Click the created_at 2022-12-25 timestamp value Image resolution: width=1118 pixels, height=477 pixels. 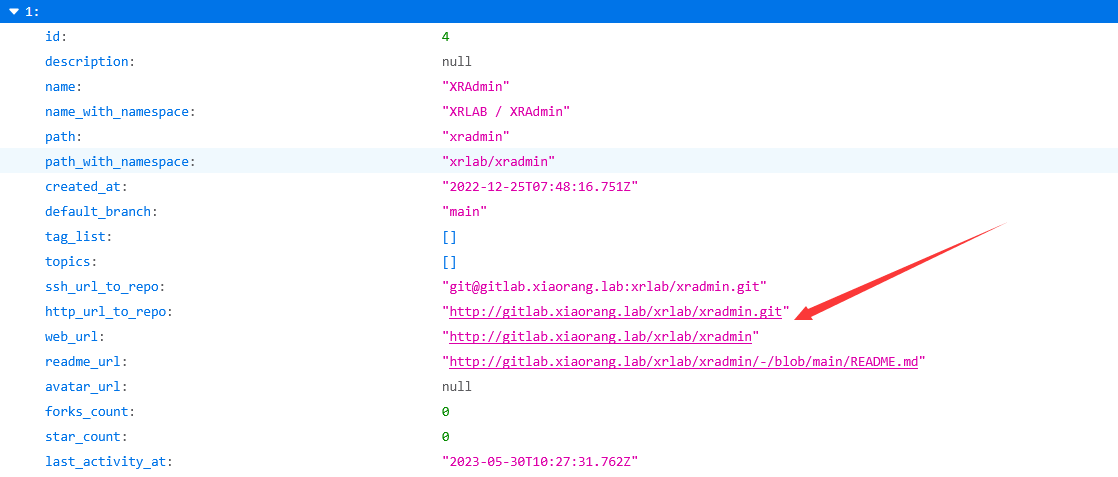pyautogui.click(x=539, y=187)
